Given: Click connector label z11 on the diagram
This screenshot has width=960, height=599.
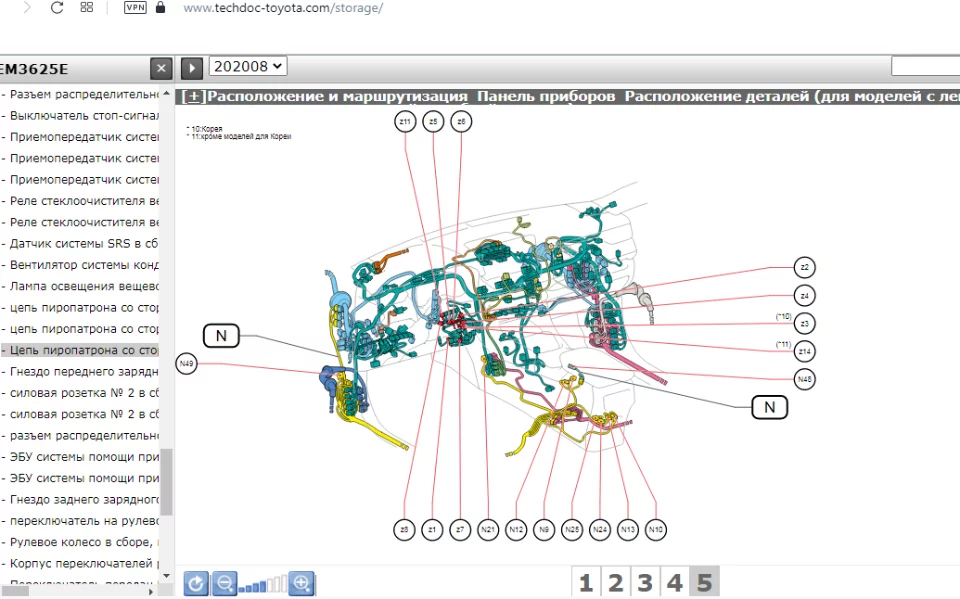Looking at the screenshot, I should [x=405, y=122].
